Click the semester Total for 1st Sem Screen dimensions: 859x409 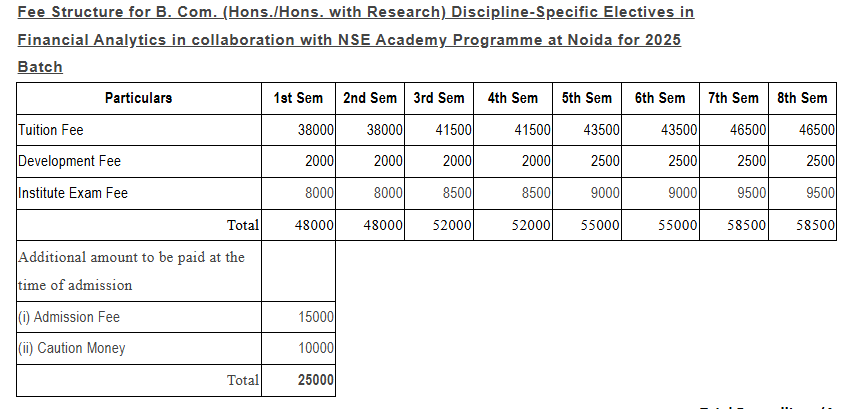[314, 225]
